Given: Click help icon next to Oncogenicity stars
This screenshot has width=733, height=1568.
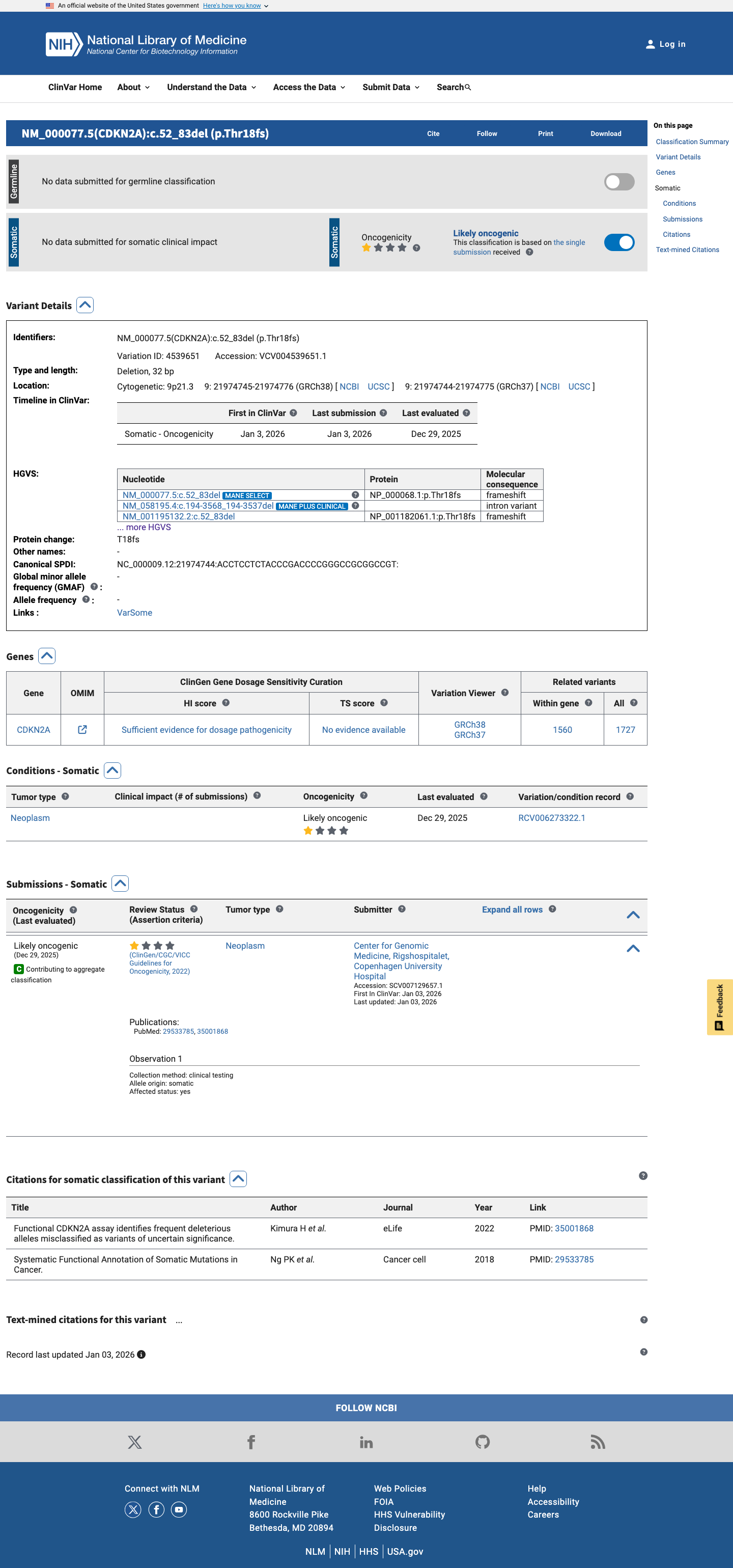Looking at the screenshot, I should 416,247.
